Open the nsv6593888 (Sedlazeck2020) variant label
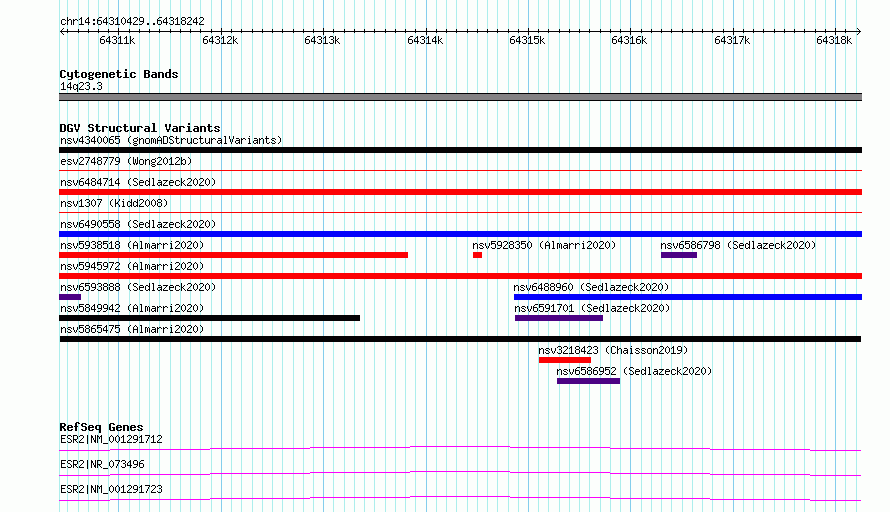890x512 pixels. pos(138,287)
